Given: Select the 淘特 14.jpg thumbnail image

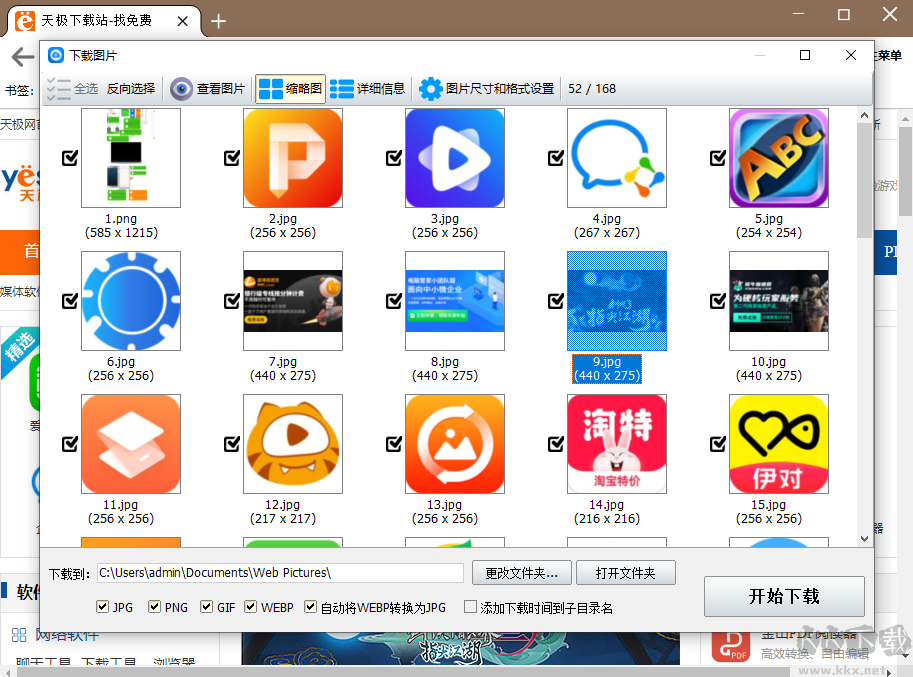Looking at the screenshot, I should 617,444.
